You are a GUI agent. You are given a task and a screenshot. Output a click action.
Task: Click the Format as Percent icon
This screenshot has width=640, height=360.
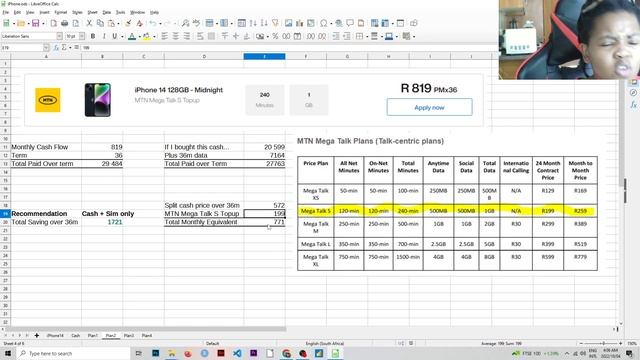click(x=275, y=36)
